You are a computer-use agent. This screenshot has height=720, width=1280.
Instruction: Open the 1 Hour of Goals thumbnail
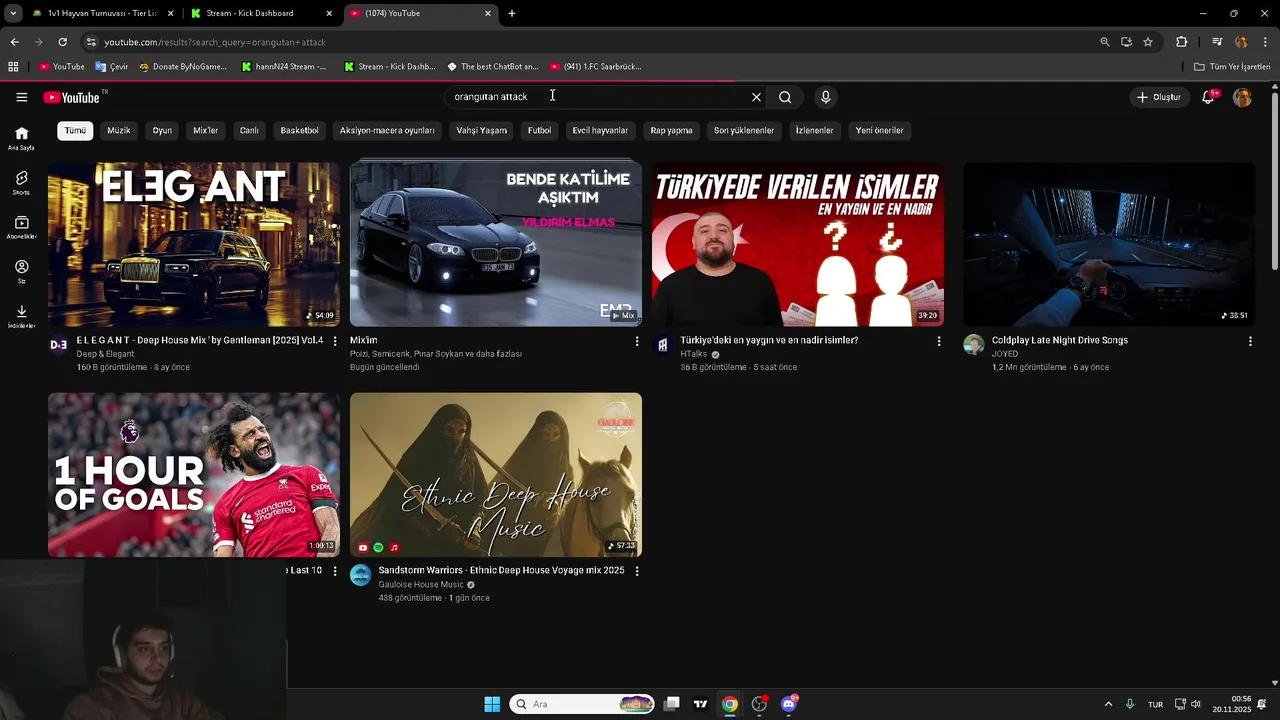[194, 475]
